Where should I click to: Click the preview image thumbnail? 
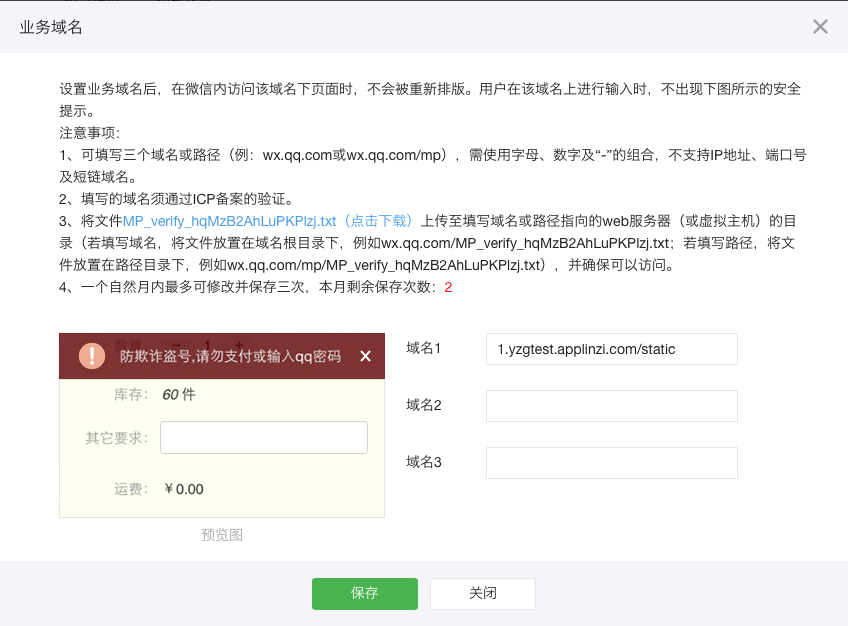click(222, 425)
